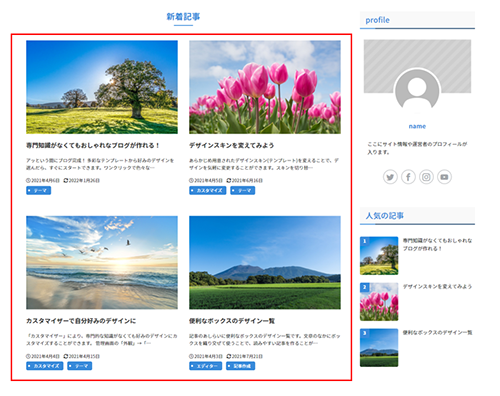Click the カスタマイズ tag under the tulip article

tap(208, 190)
